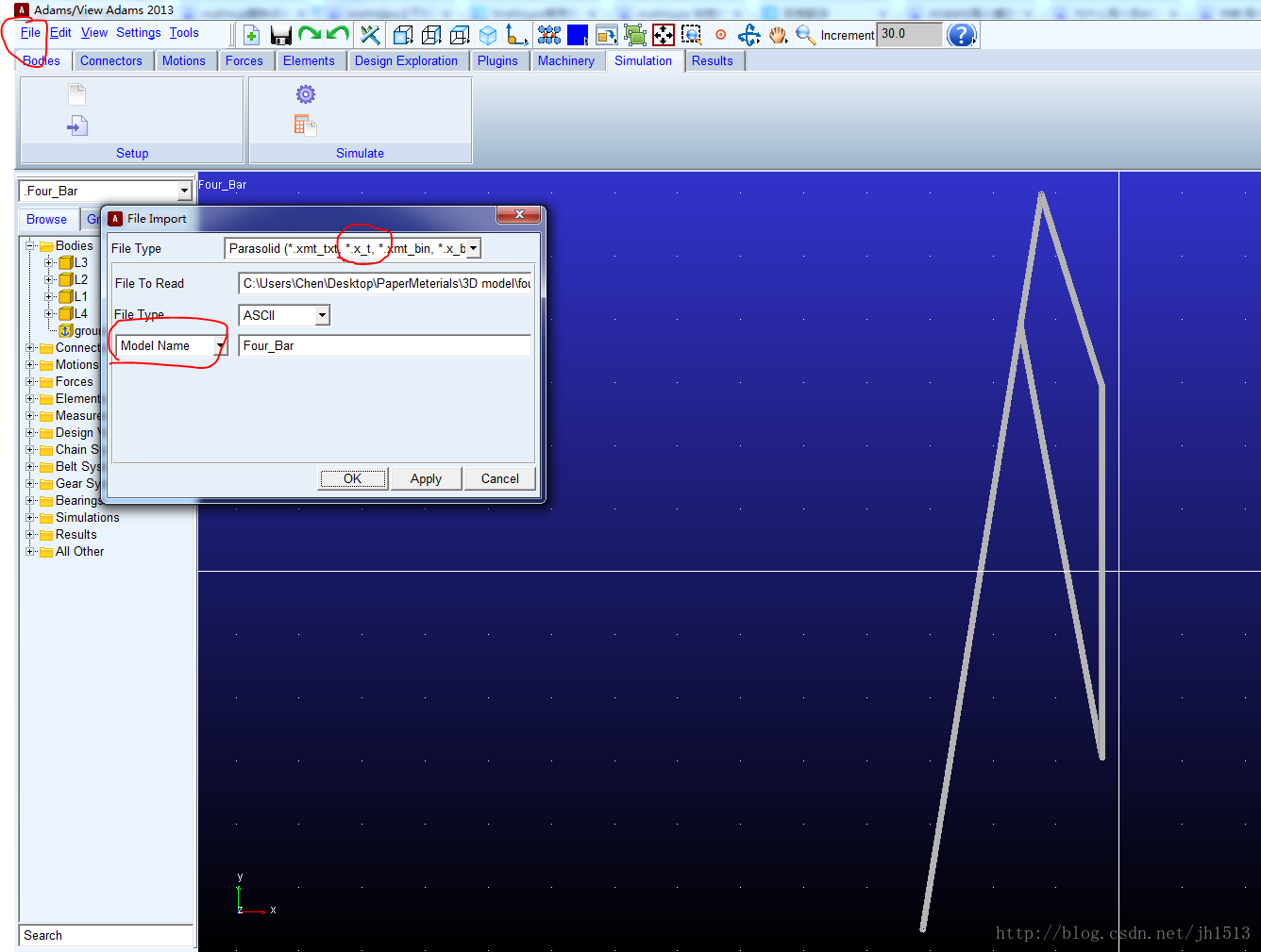
Task: Click the fit-all four arrows icon
Action: tap(664, 36)
